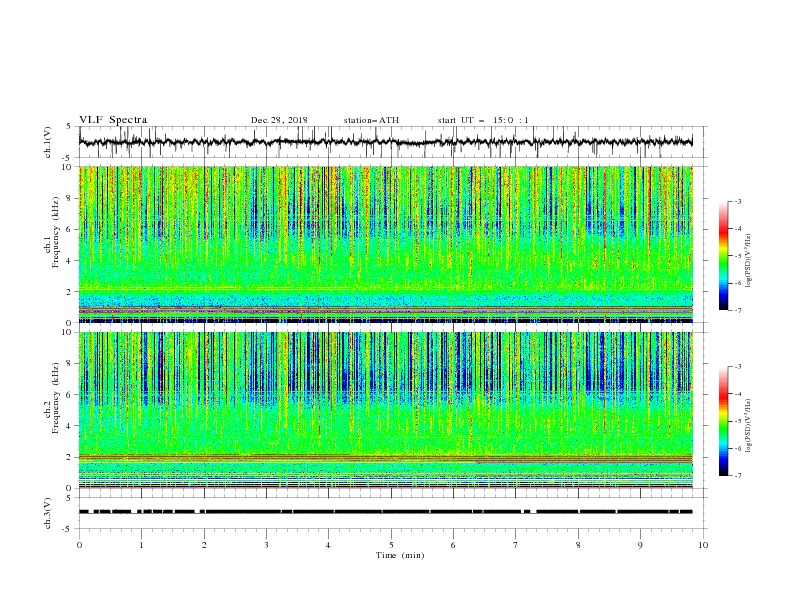
Task: Click the "Time (min)" horizontal axis label
Action: [x=400, y=555]
